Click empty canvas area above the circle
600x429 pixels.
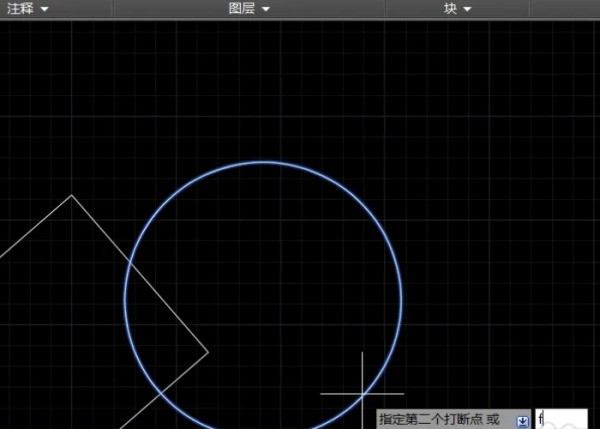(263, 90)
